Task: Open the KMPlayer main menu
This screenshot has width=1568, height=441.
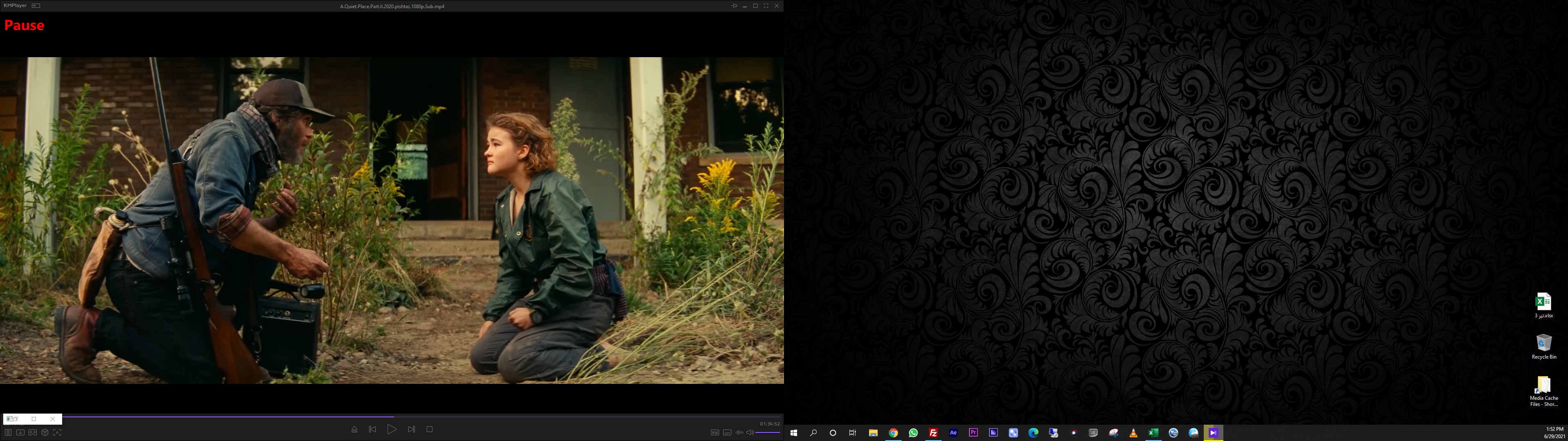Action: coord(15,5)
